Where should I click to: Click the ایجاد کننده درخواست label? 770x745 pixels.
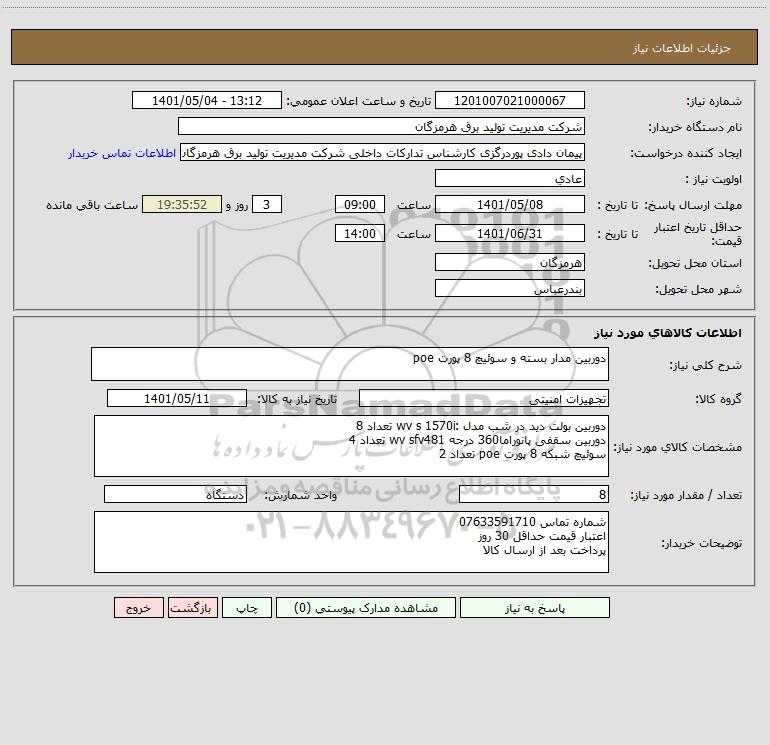pyautogui.click(x=686, y=154)
